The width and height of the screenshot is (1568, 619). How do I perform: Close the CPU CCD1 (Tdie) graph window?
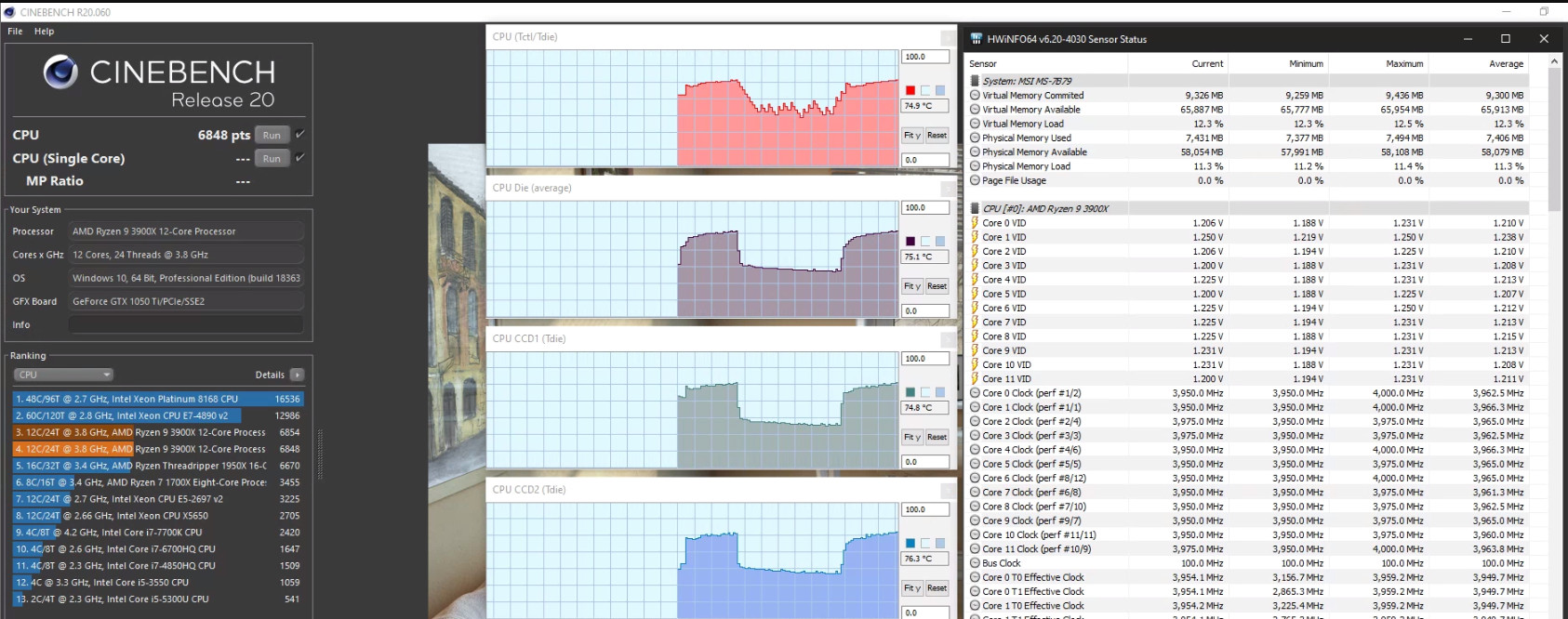pyautogui.click(x=948, y=339)
